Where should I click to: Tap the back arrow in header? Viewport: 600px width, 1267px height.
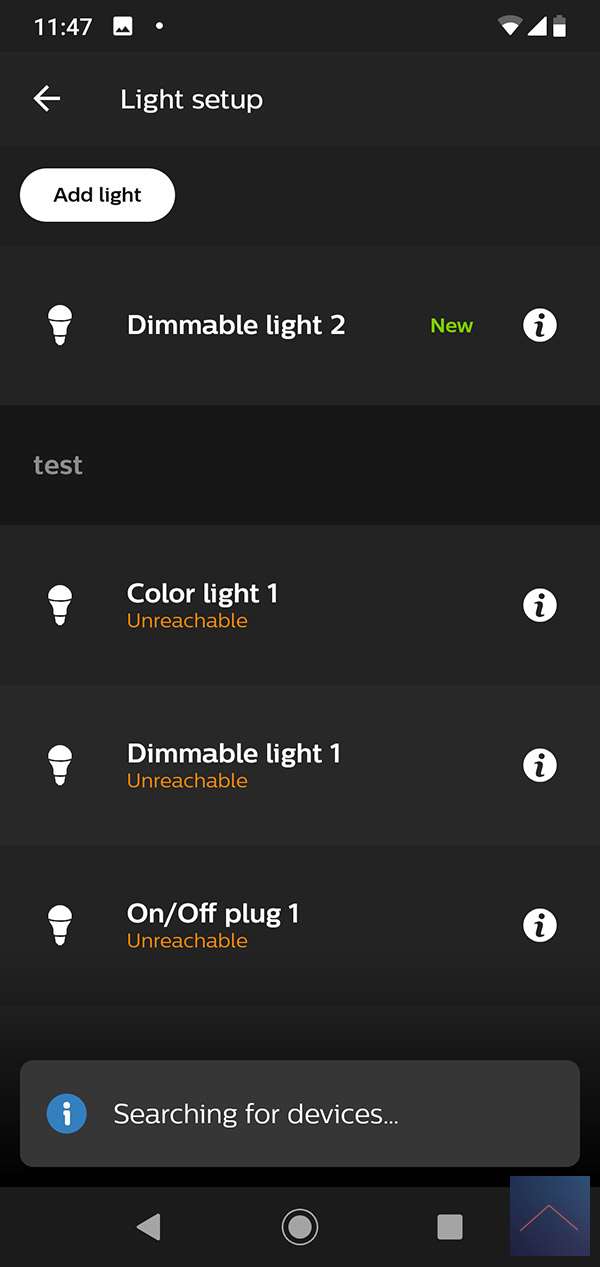coord(47,99)
